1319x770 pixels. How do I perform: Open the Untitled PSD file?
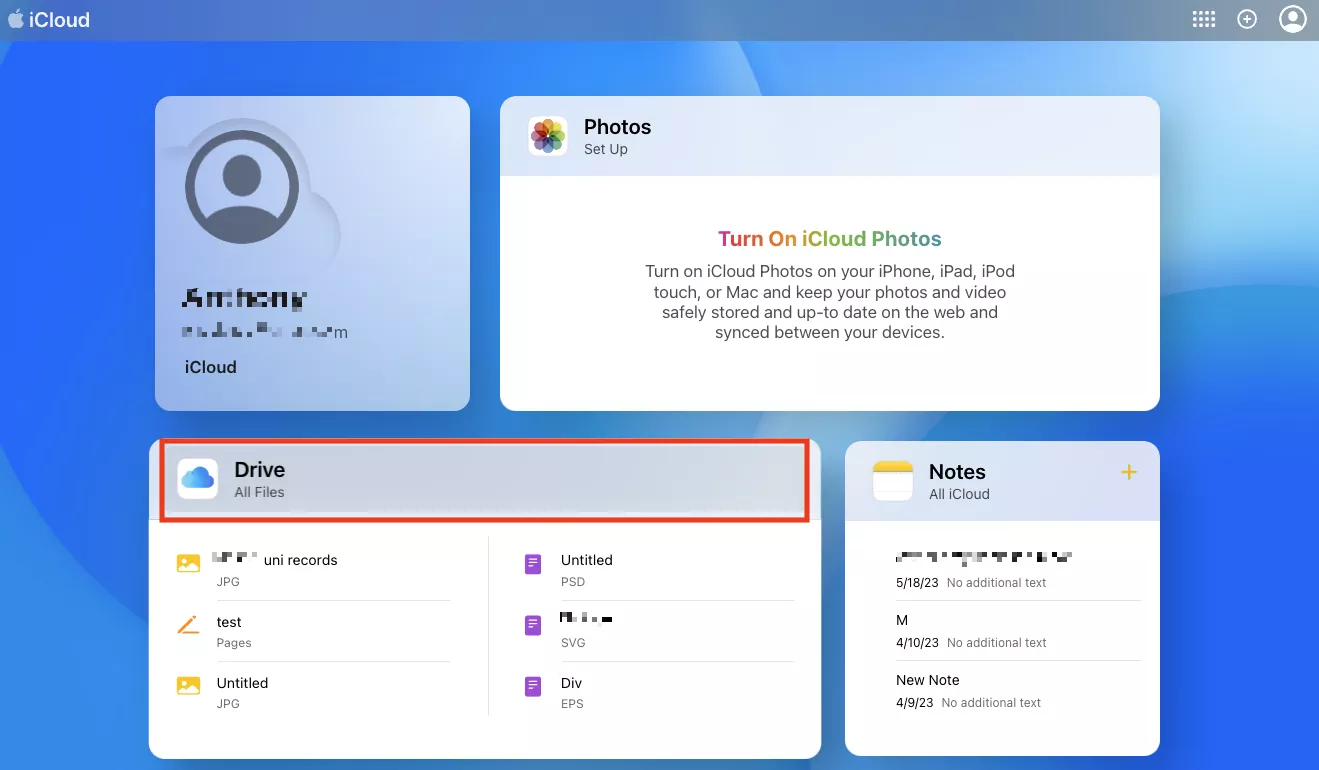point(658,570)
